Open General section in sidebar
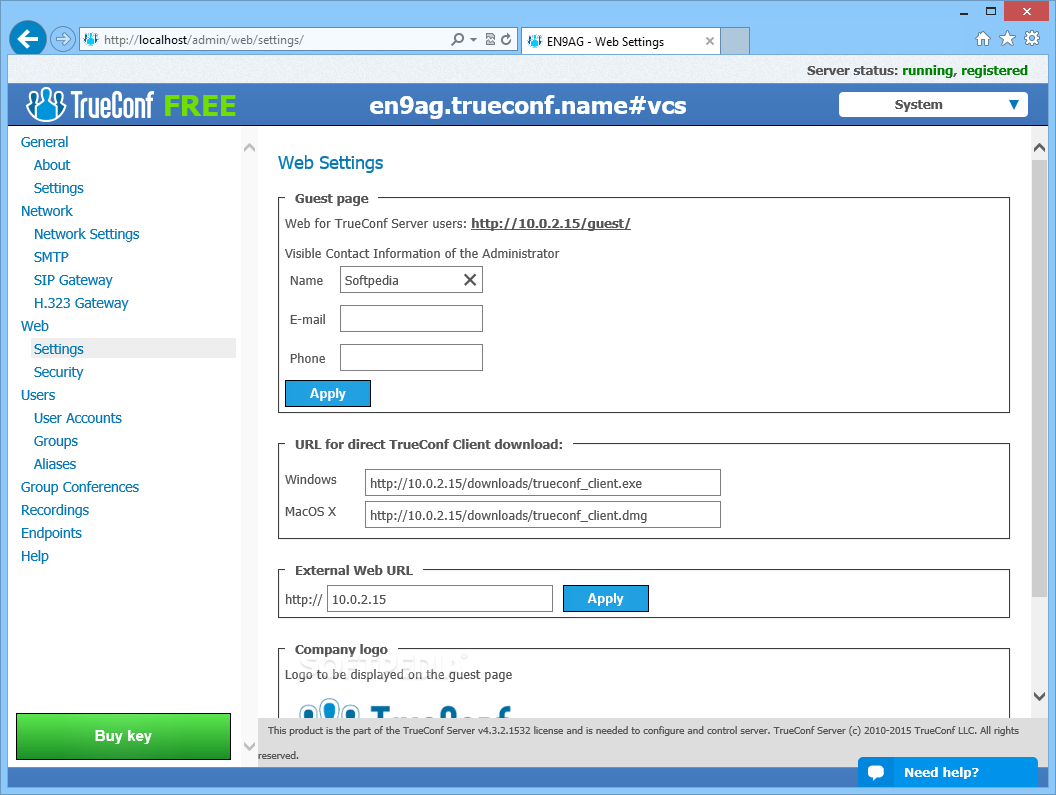 point(44,142)
